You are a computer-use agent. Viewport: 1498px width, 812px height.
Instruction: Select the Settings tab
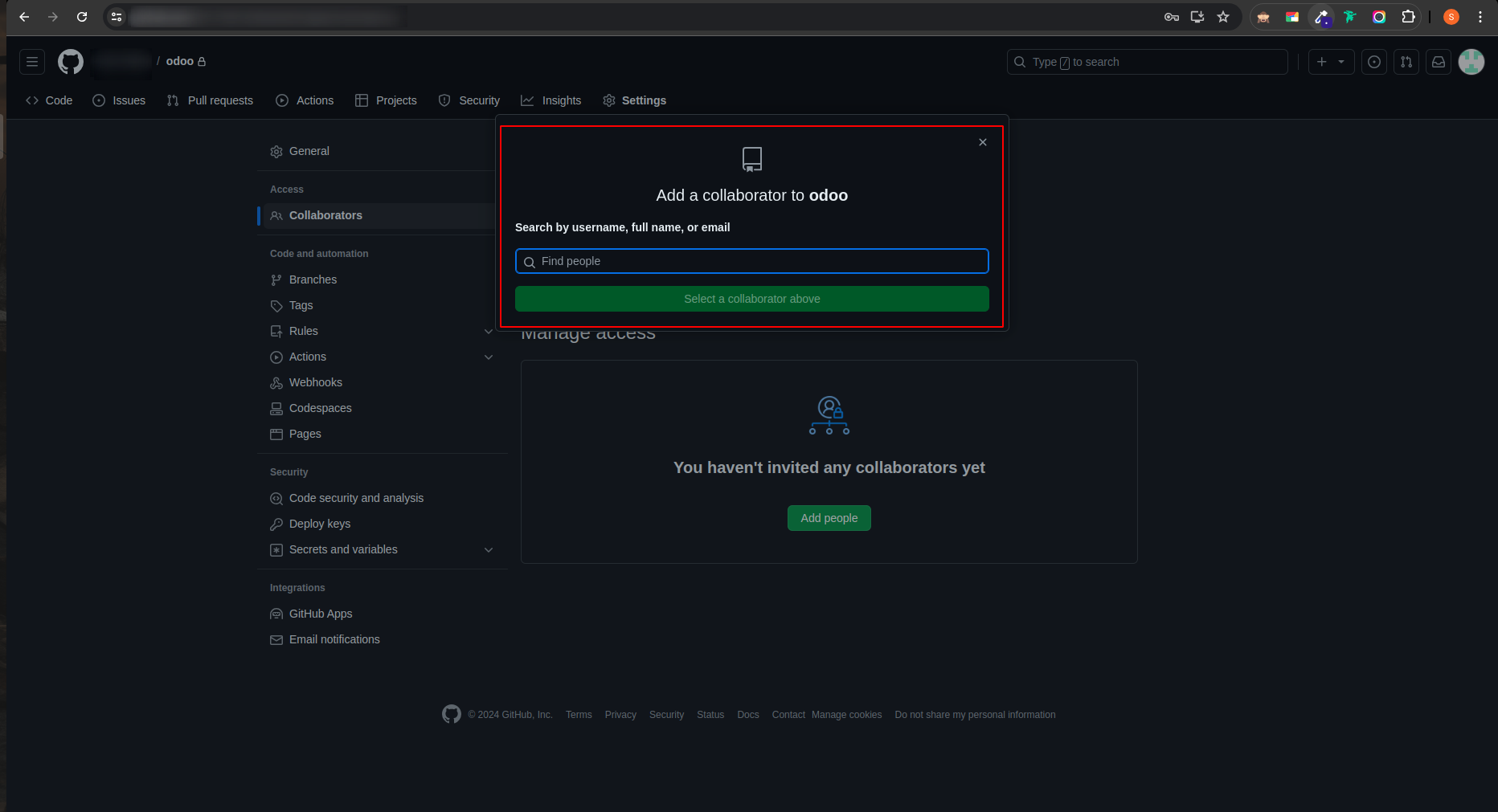click(x=635, y=100)
